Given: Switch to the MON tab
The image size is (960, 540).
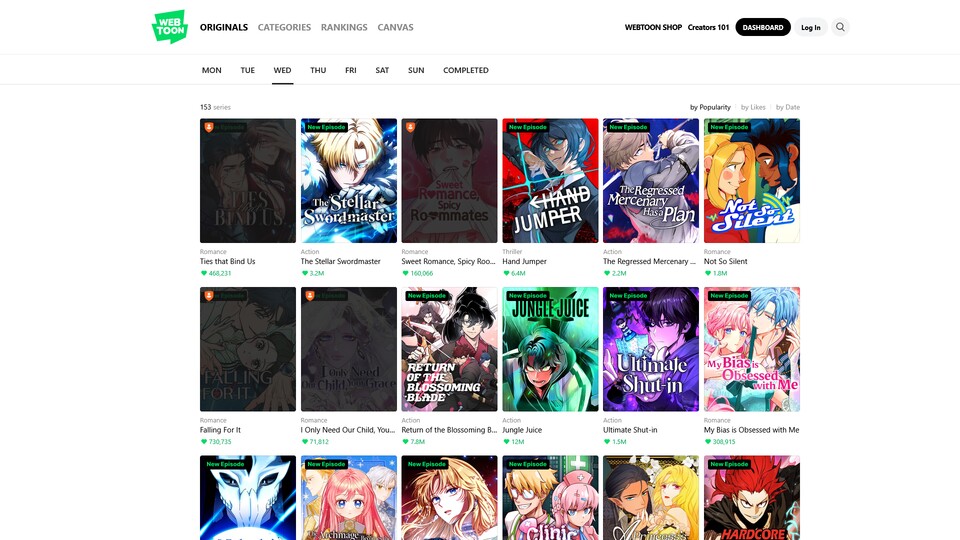Looking at the screenshot, I should tap(212, 70).
